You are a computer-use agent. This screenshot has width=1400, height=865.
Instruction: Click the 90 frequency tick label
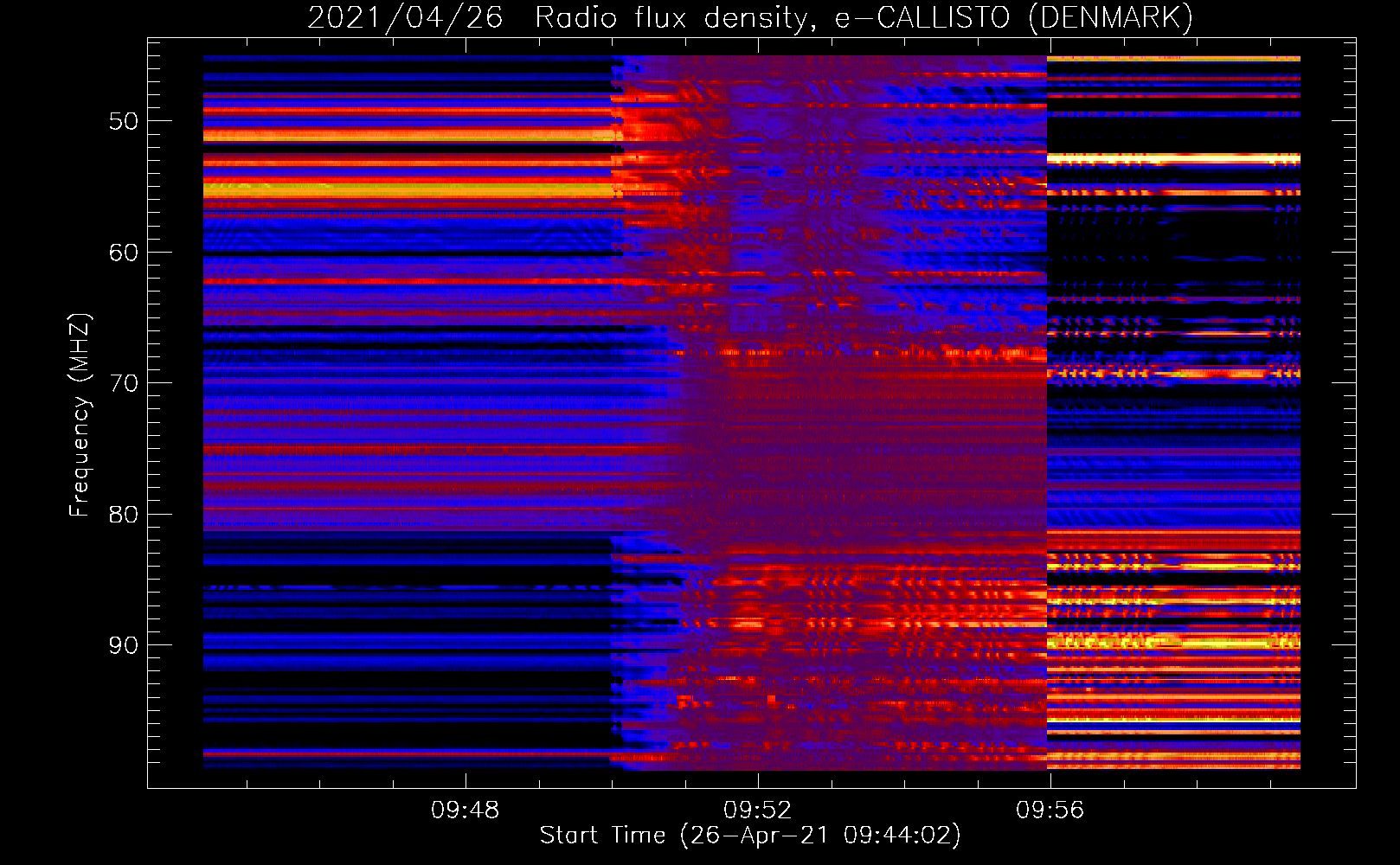(x=124, y=645)
